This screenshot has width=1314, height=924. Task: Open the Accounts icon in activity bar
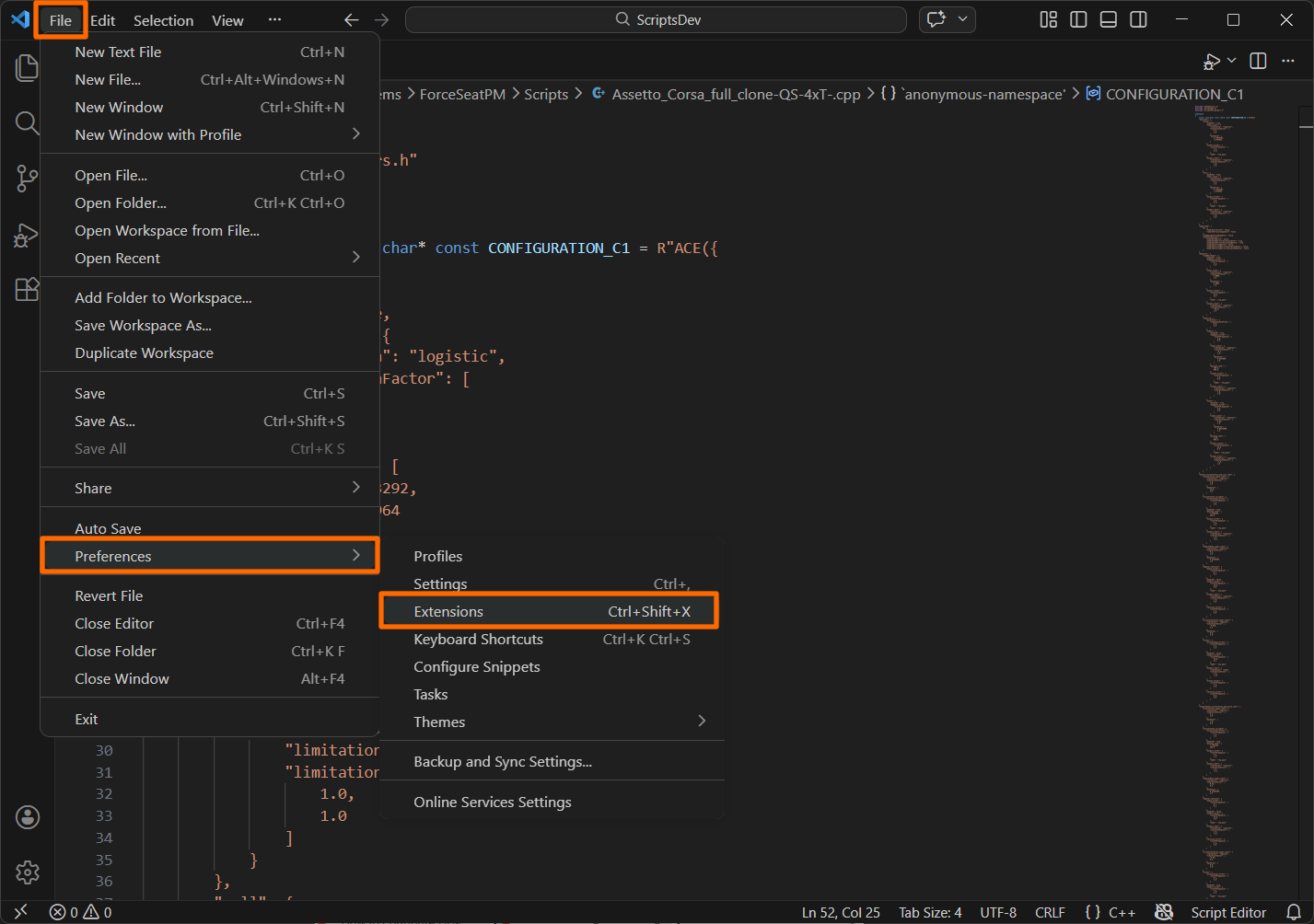(x=28, y=816)
